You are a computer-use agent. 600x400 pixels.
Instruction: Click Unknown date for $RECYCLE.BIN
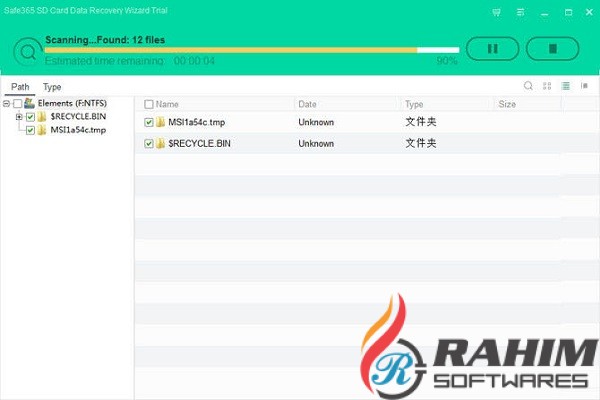click(x=316, y=144)
